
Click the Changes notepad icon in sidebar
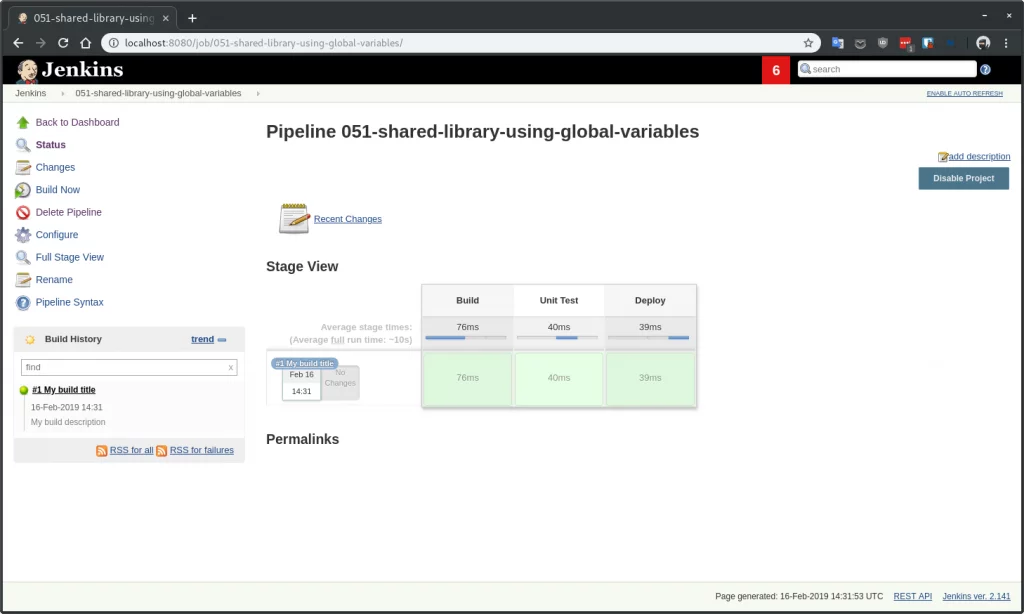(x=23, y=167)
